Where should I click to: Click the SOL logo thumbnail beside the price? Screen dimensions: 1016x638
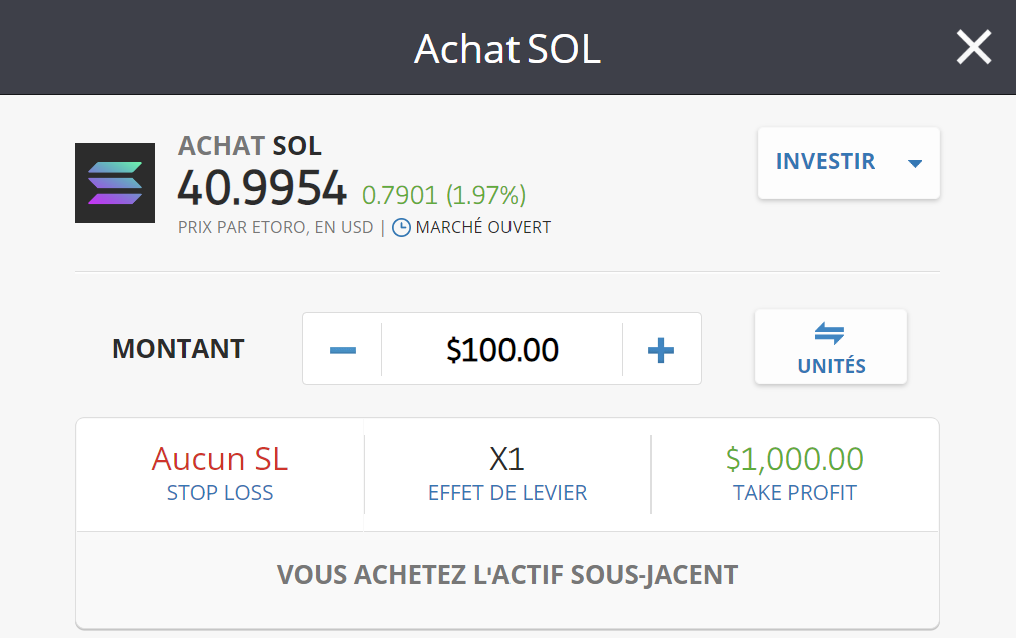(x=114, y=182)
